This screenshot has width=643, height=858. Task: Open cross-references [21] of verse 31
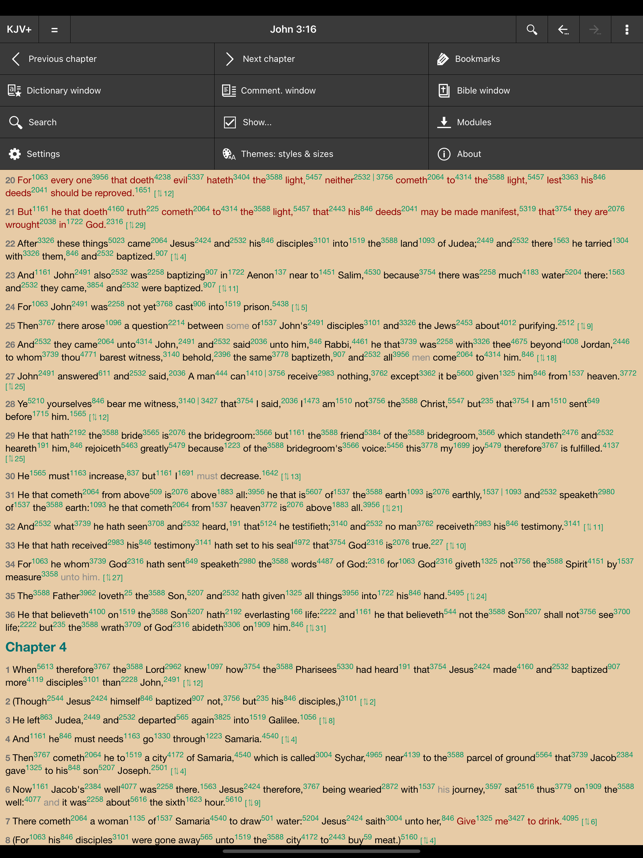coord(392,508)
